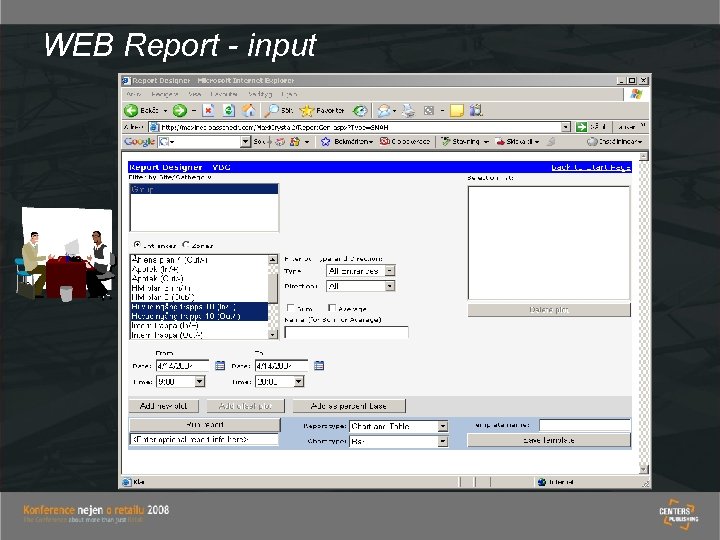720x540 pixels.
Task: Click the Google toolbar settings icon on right
Action: [592, 142]
